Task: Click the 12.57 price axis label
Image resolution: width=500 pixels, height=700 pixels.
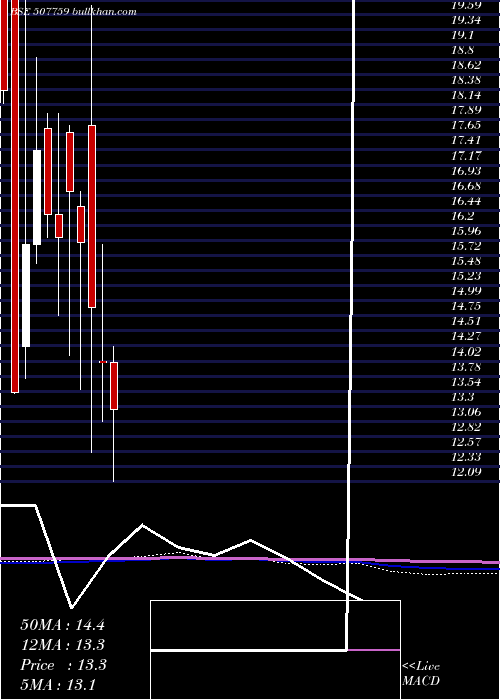Action: click(x=466, y=442)
